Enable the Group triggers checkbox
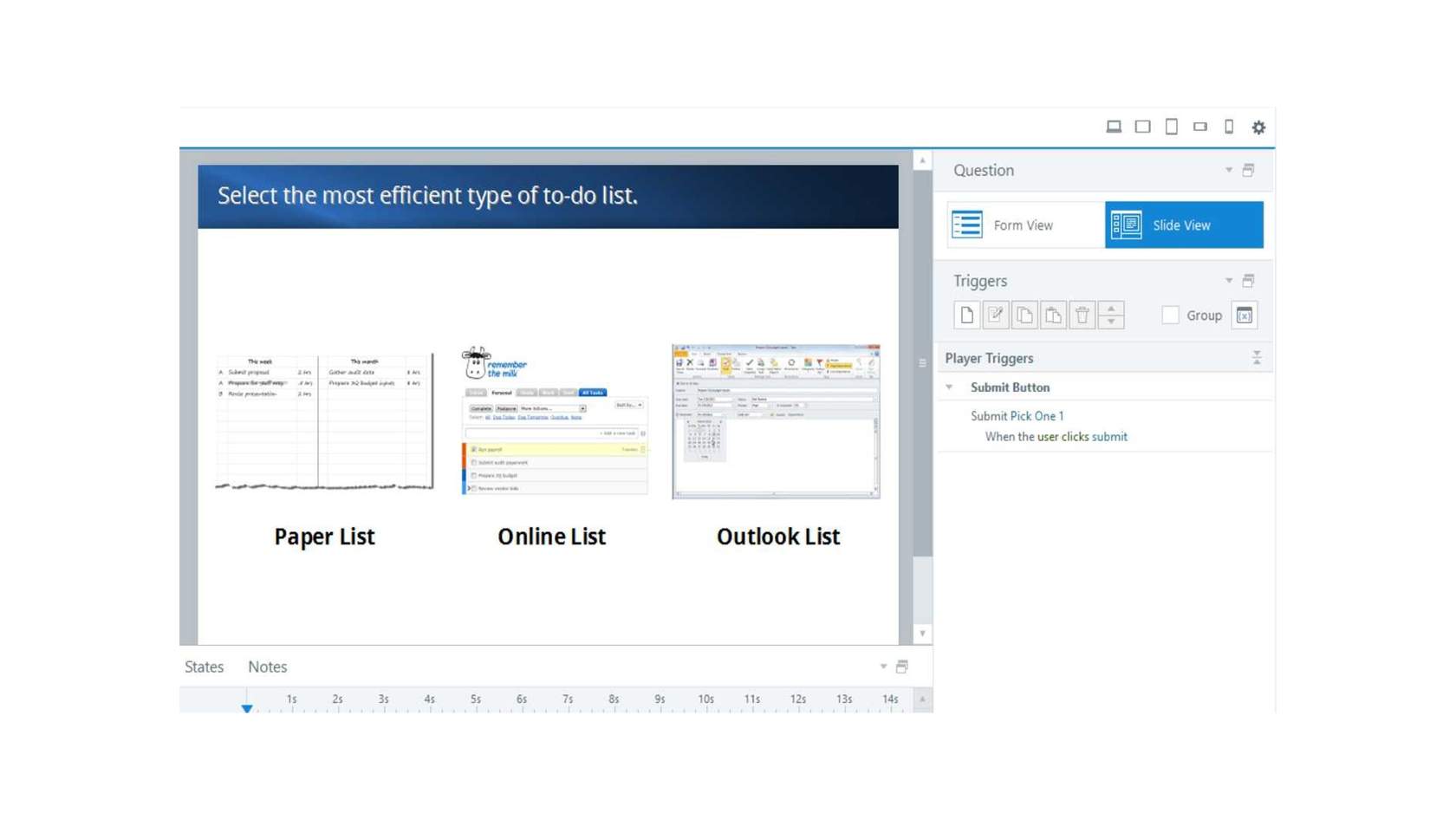 point(1170,315)
